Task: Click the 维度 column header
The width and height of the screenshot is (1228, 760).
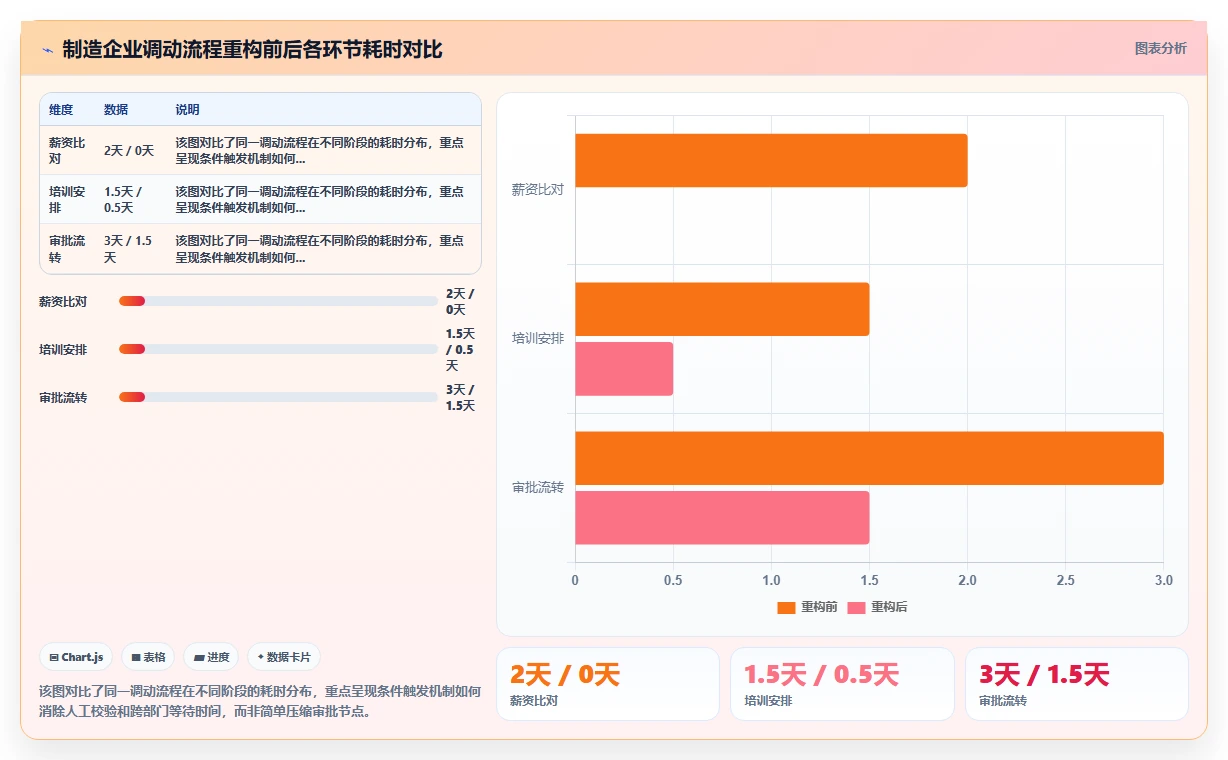Action: (x=61, y=109)
